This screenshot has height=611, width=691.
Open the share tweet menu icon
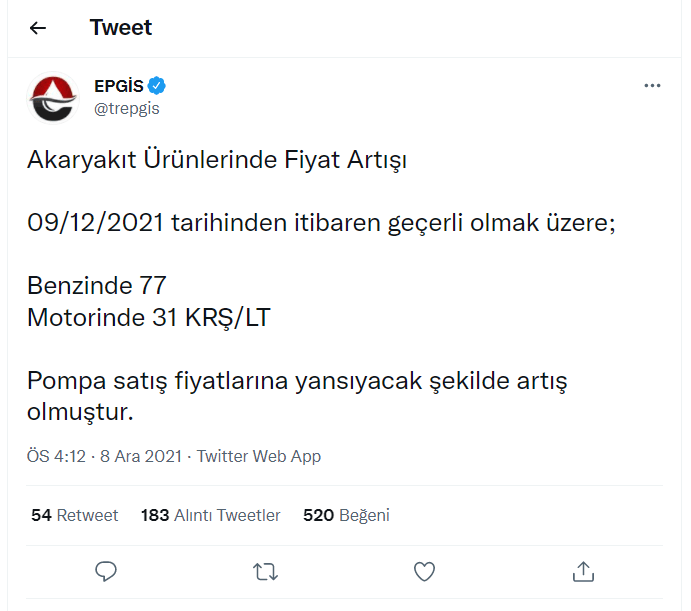coord(584,571)
